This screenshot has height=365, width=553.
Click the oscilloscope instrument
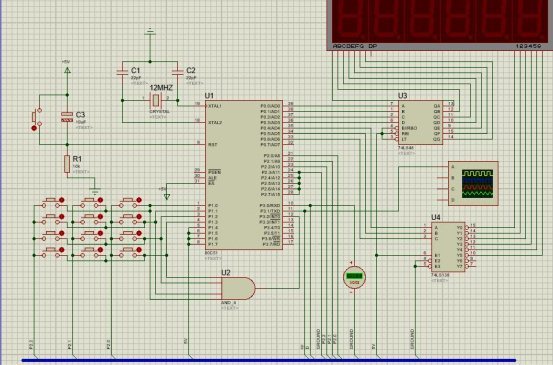[473, 183]
